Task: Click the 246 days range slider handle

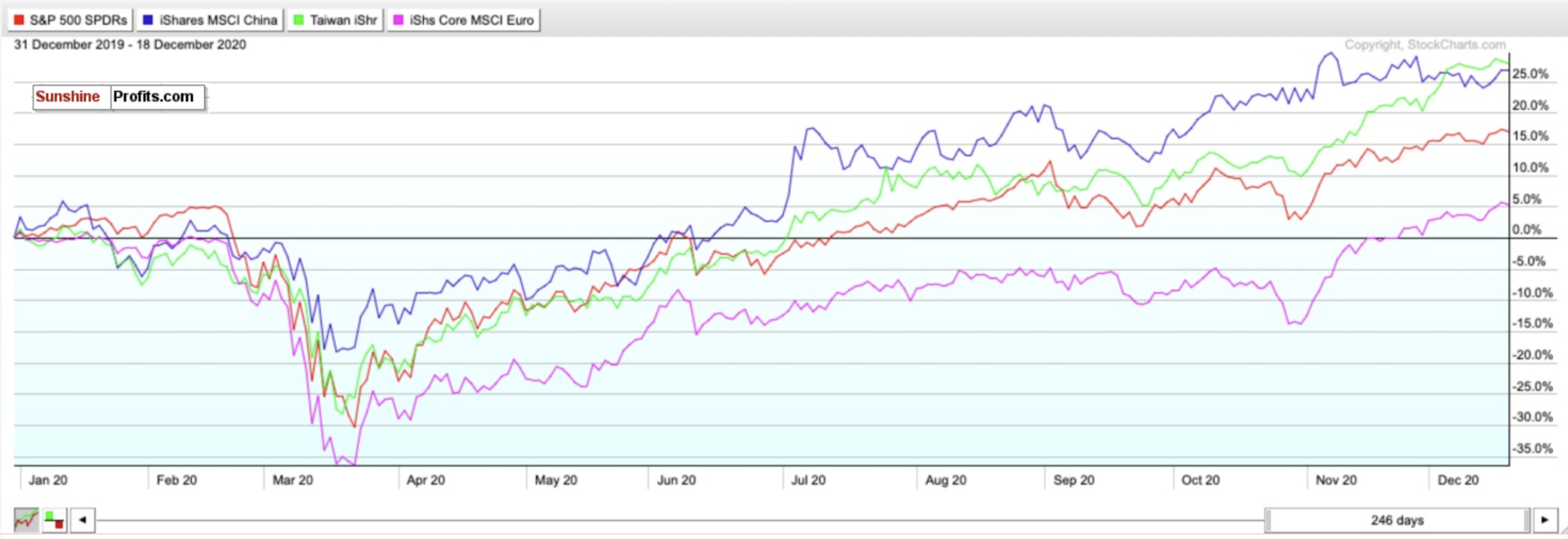Action: 1397,521
